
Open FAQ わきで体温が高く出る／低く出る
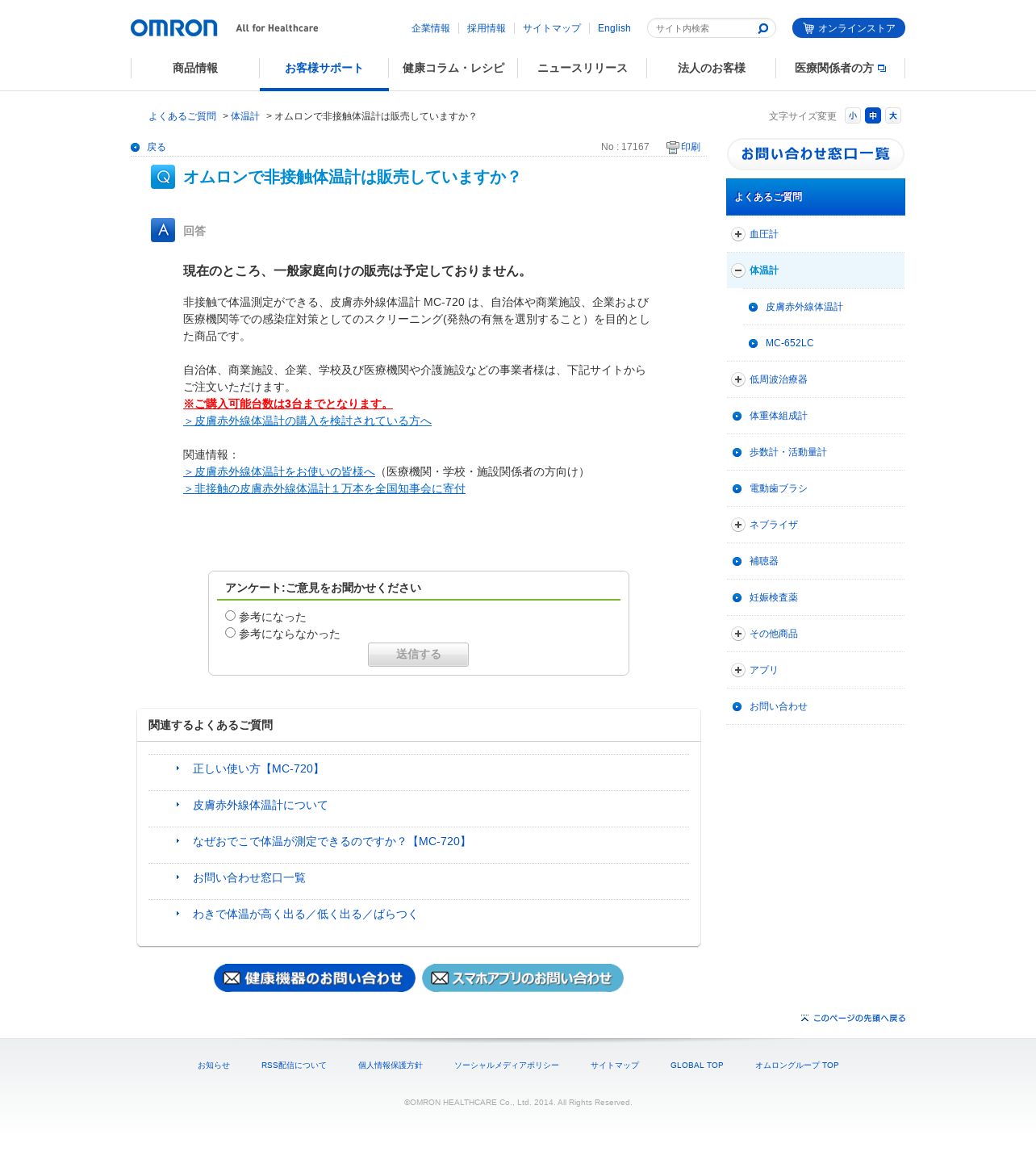[305, 914]
